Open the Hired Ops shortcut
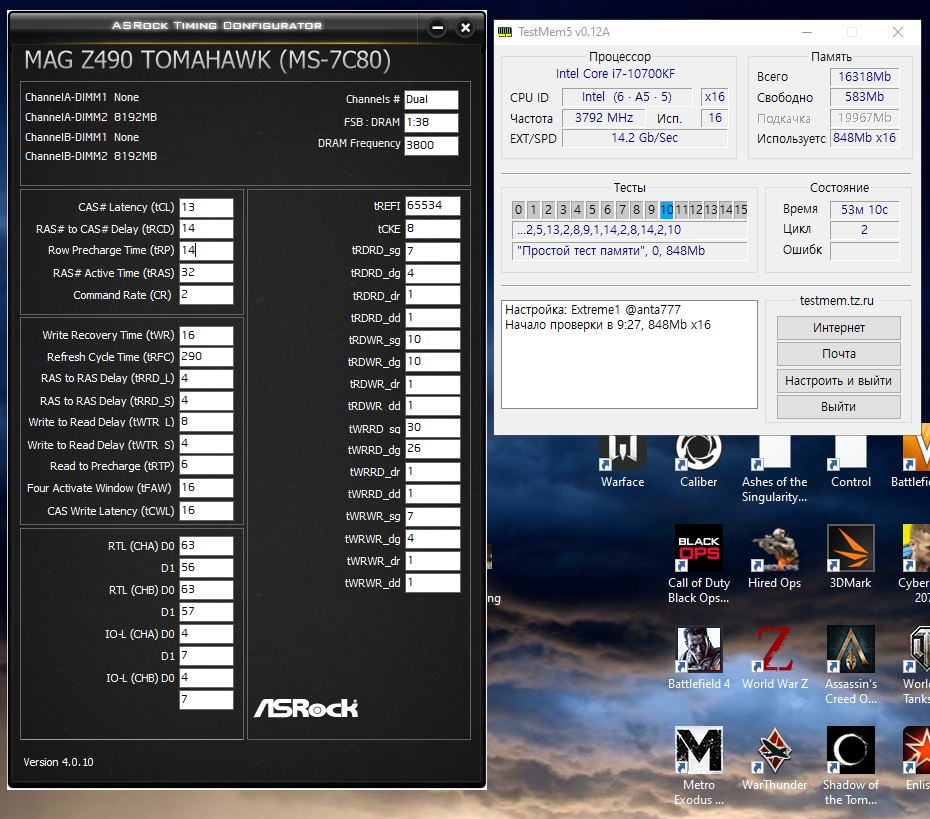This screenshot has width=930, height=819. tap(774, 556)
